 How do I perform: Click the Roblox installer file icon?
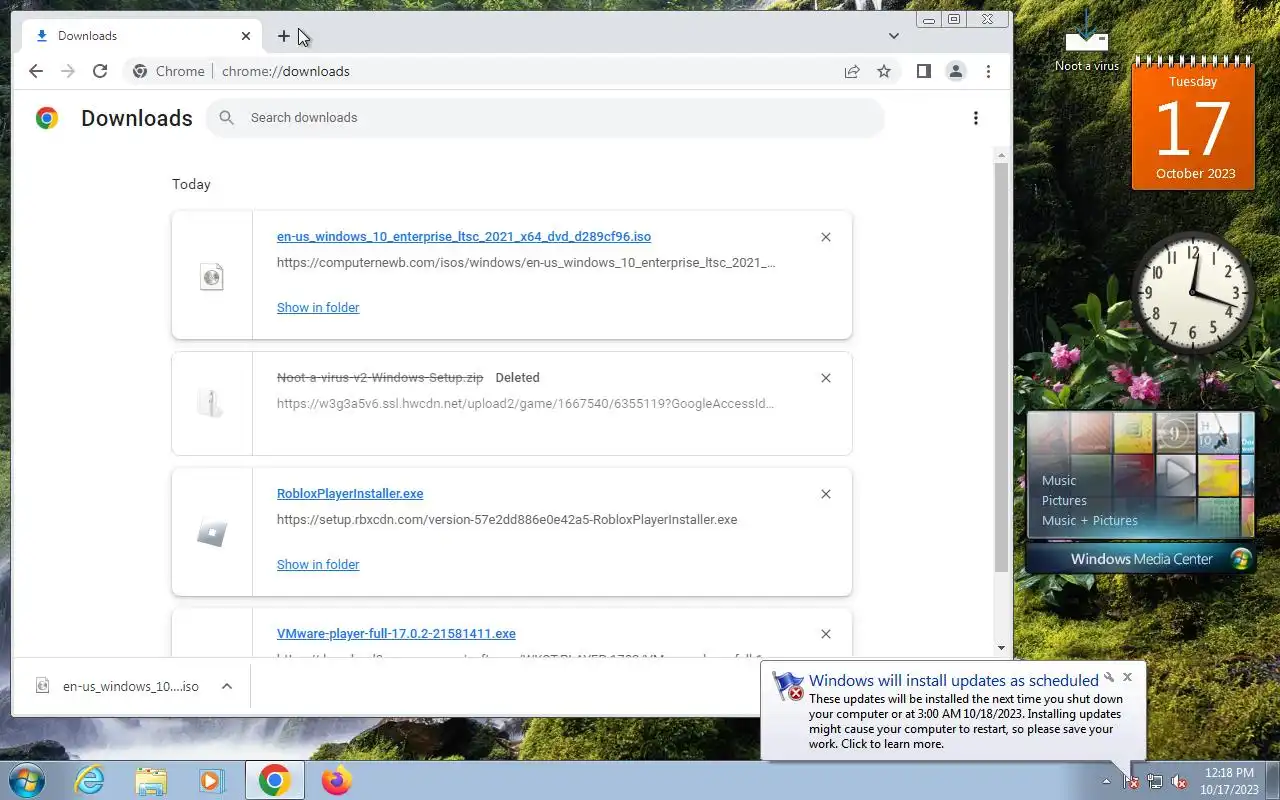point(212,533)
